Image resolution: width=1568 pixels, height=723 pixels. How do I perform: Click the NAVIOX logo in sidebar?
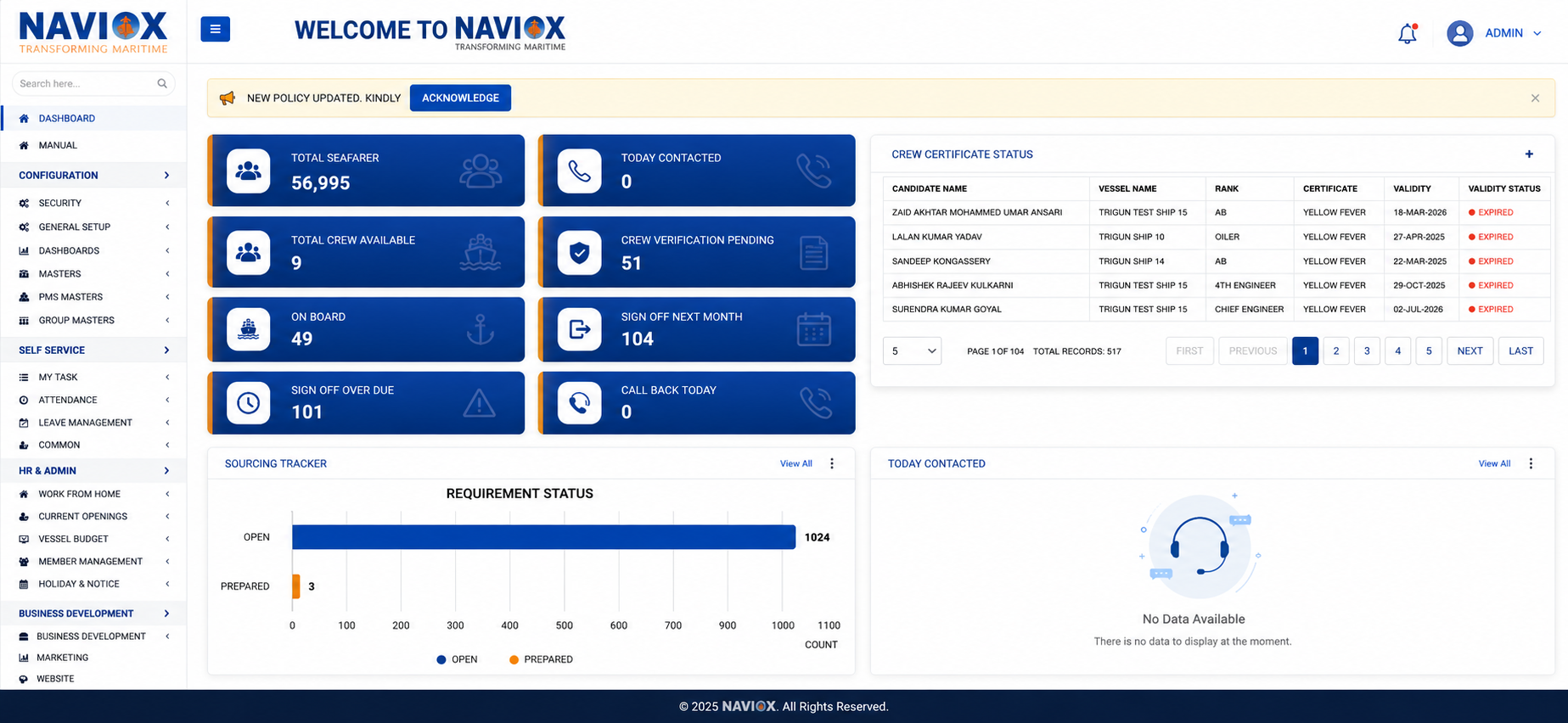pyautogui.click(x=93, y=33)
